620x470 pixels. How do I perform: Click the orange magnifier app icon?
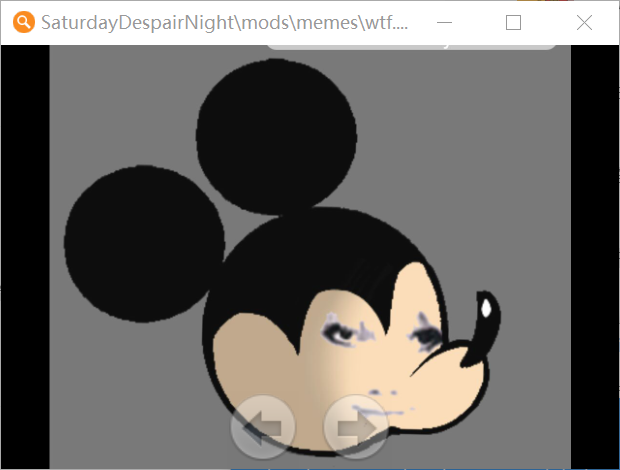click(x=24, y=22)
